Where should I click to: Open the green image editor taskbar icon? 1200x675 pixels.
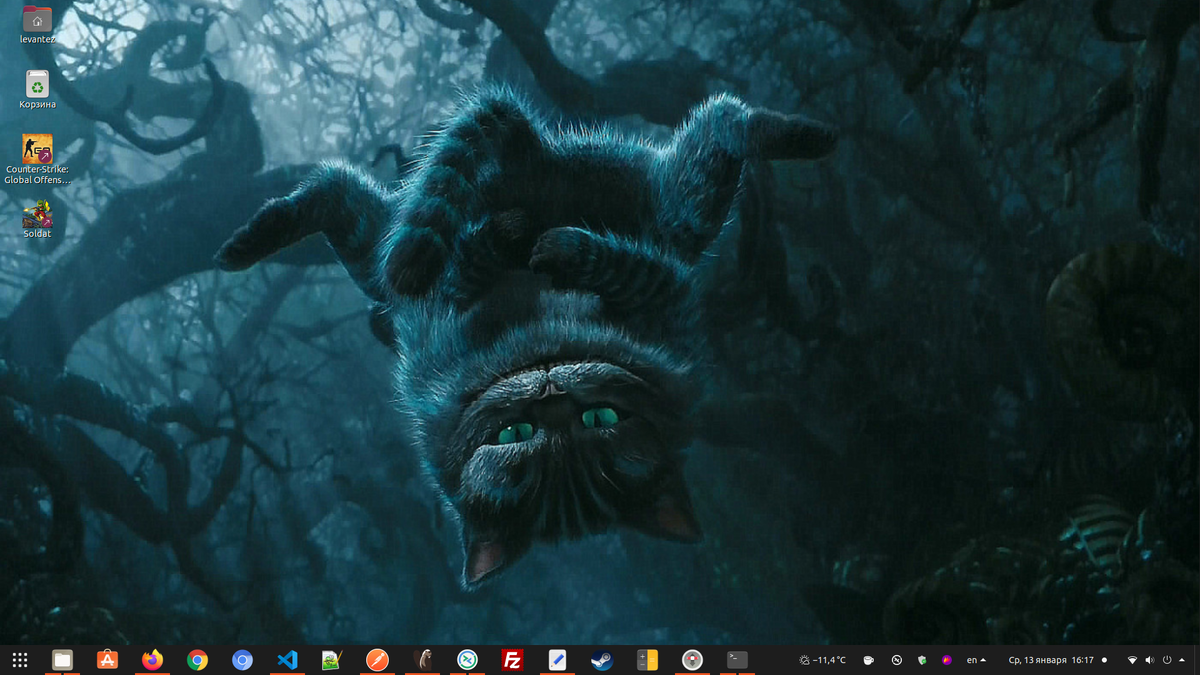[x=332, y=660]
